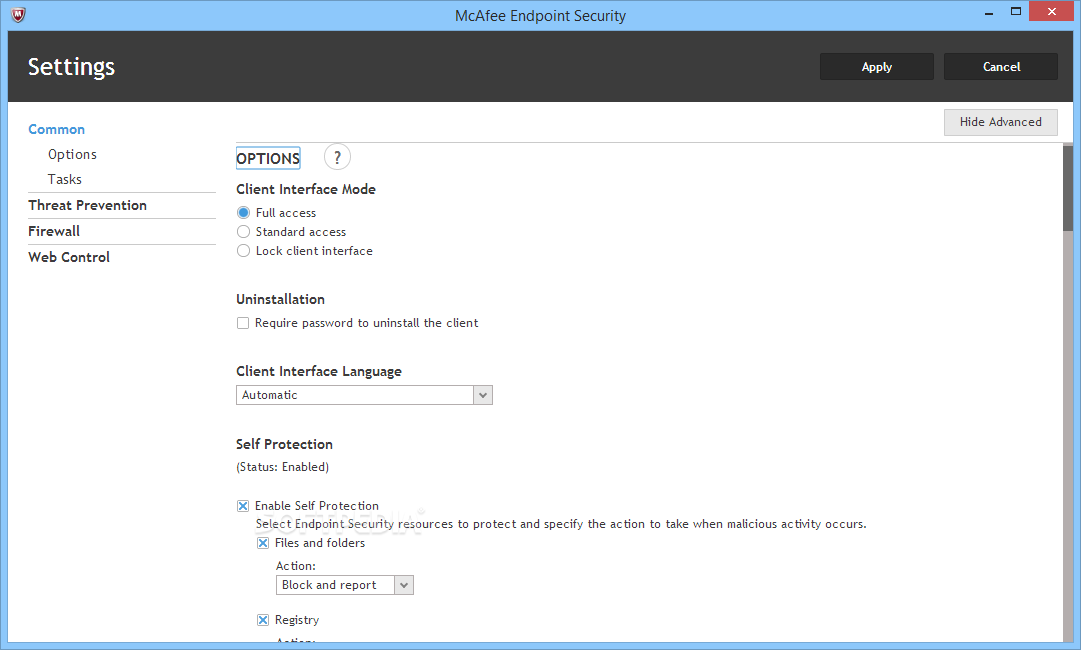Select Options under Common
Screen dimensions: 1081x650
click(72, 154)
